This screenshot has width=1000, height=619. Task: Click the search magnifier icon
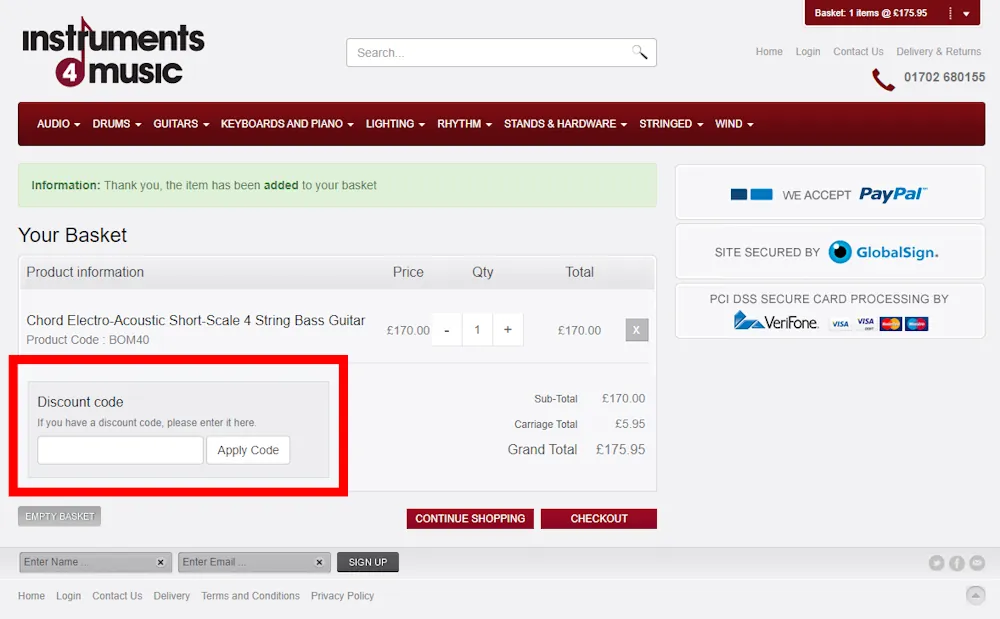(x=640, y=52)
